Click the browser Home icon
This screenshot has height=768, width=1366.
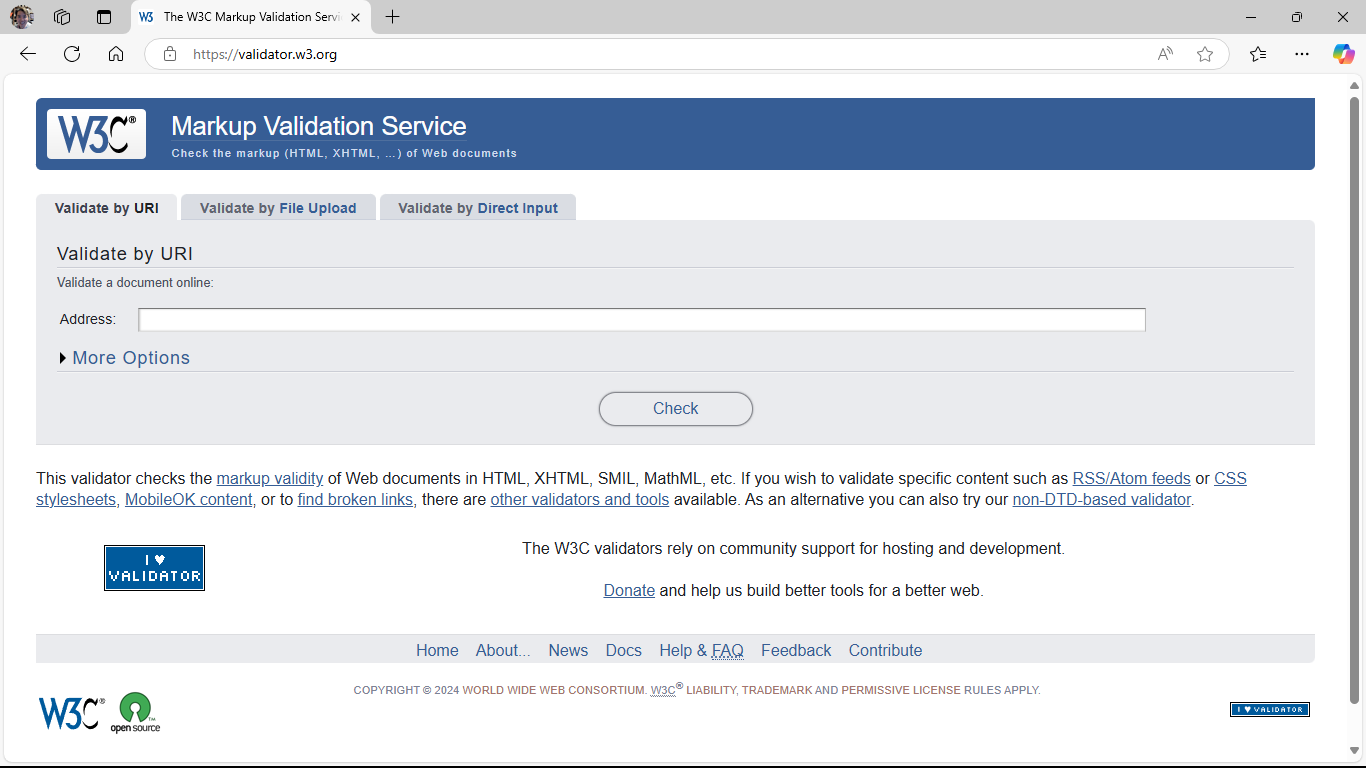point(115,54)
